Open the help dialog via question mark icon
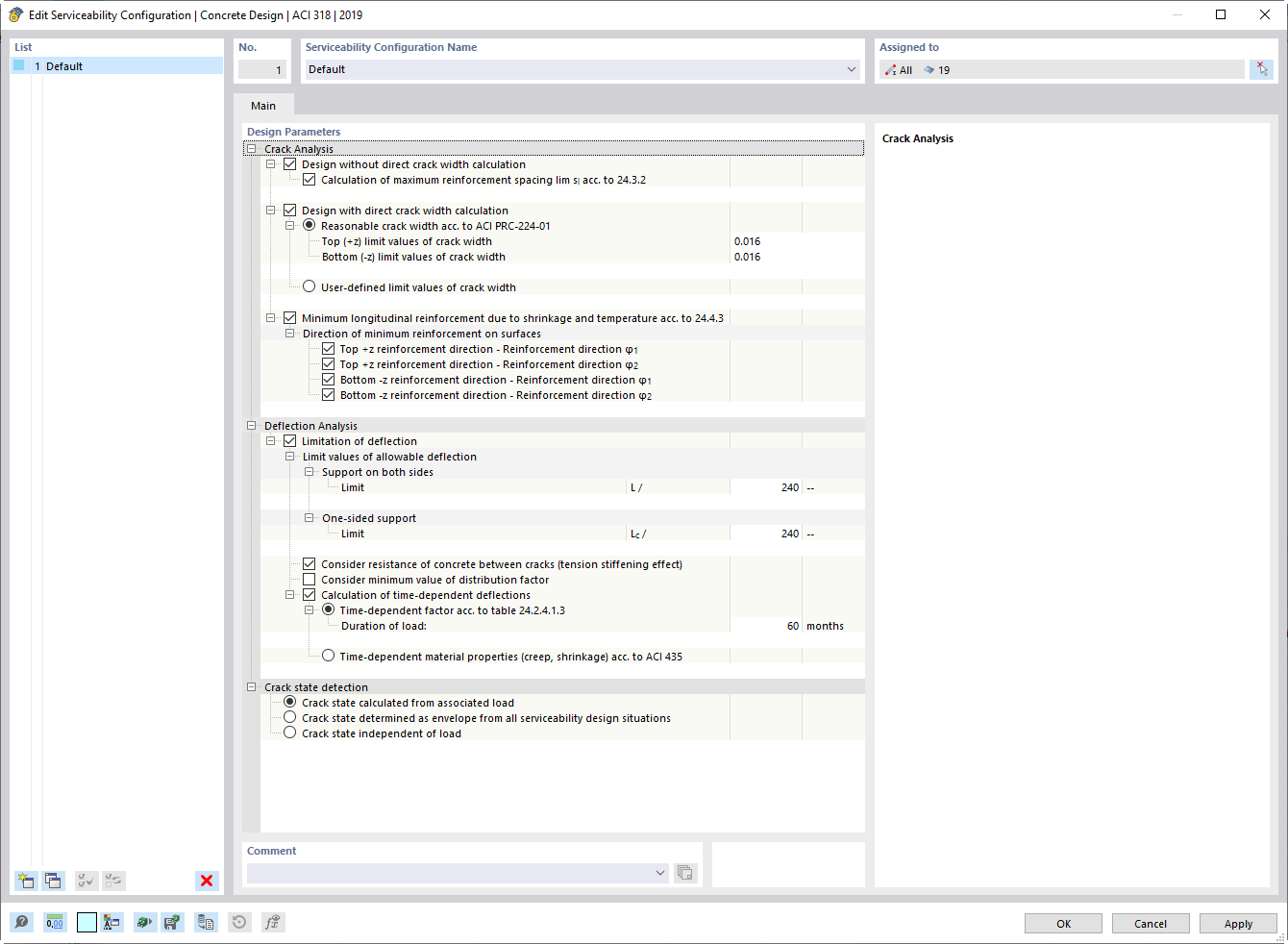Image resolution: width=1288 pixels, height=944 pixels. [21, 922]
